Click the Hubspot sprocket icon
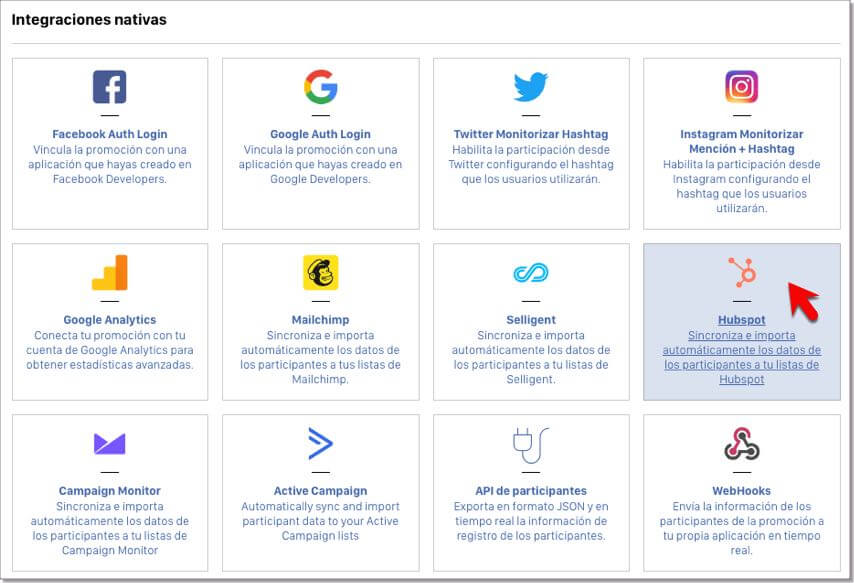This screenshot has width=854, height=583. click(x=741, y=272)
